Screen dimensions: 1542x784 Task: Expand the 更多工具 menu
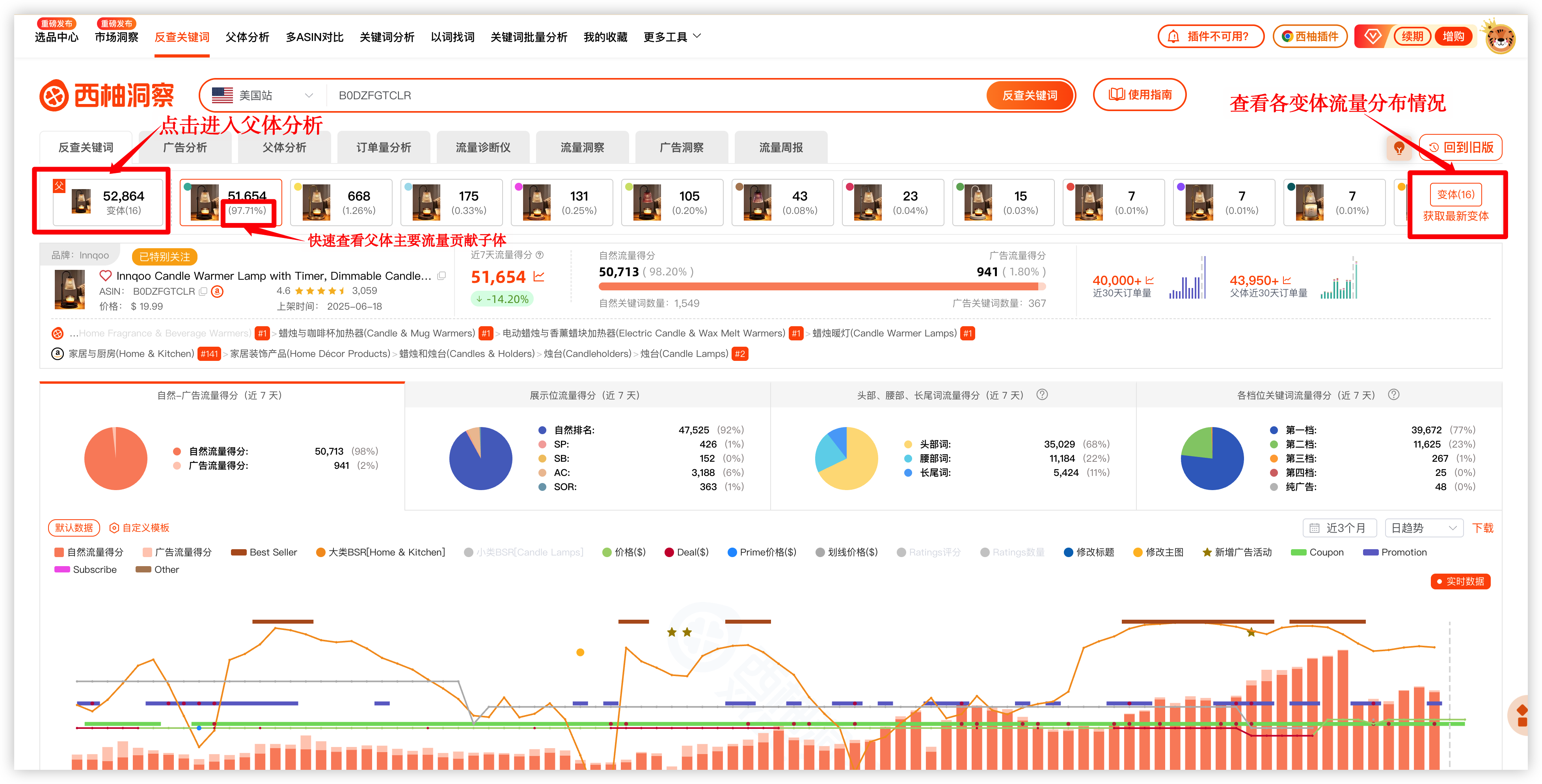tap(672, 37)
